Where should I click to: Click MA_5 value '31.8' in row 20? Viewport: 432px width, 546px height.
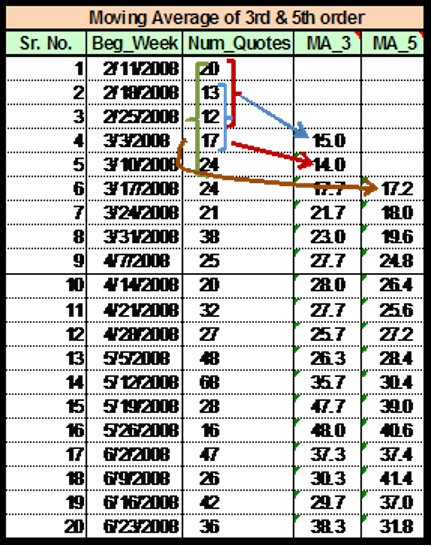pos(393,526)
